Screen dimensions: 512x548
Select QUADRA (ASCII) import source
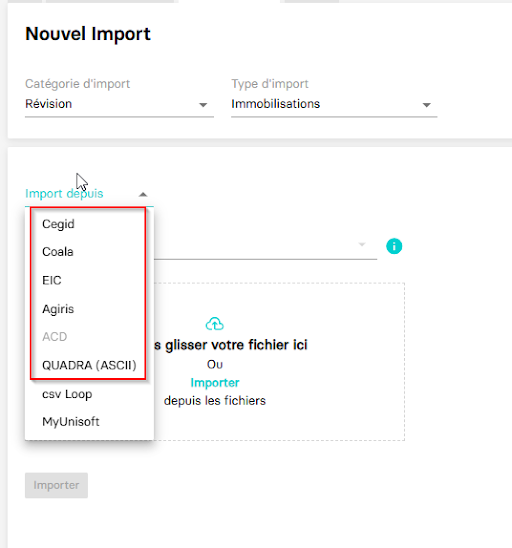coord(89,365)
